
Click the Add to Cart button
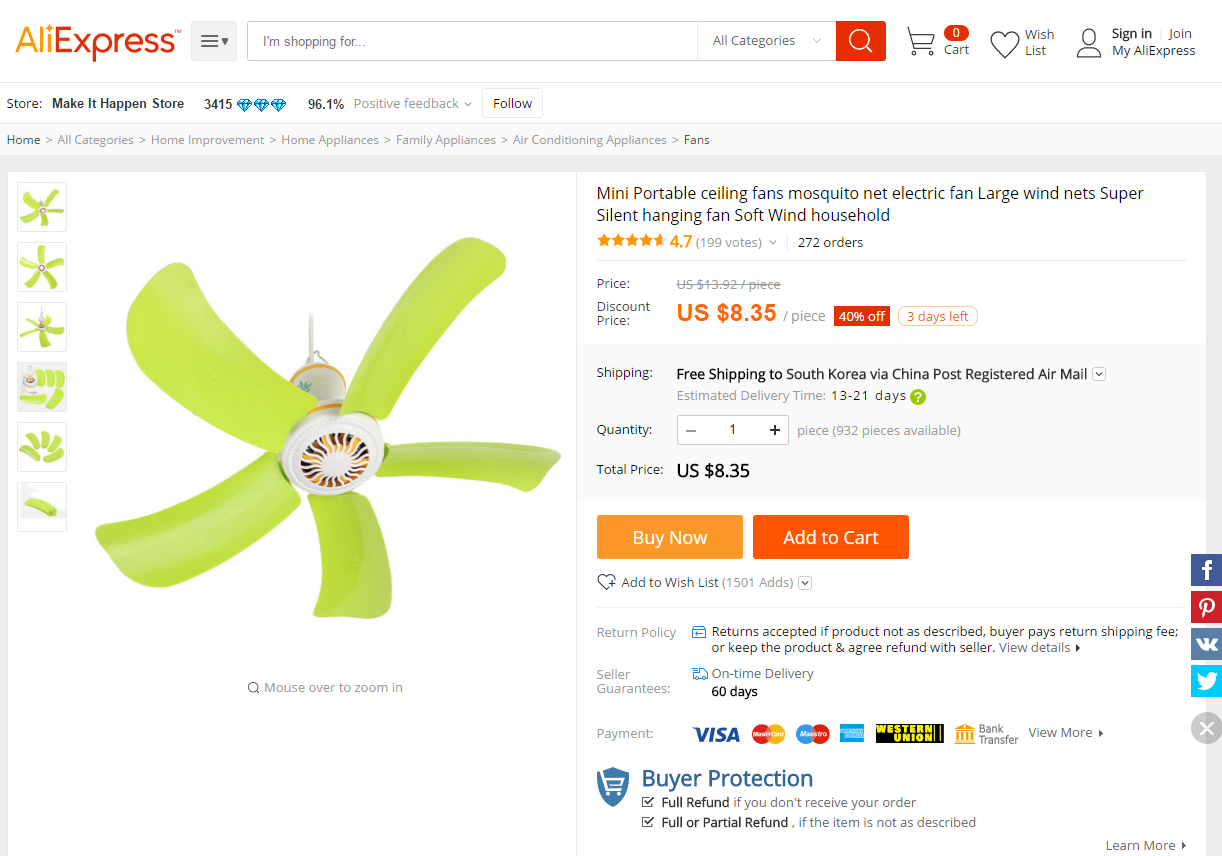click(x=830, y=537)
